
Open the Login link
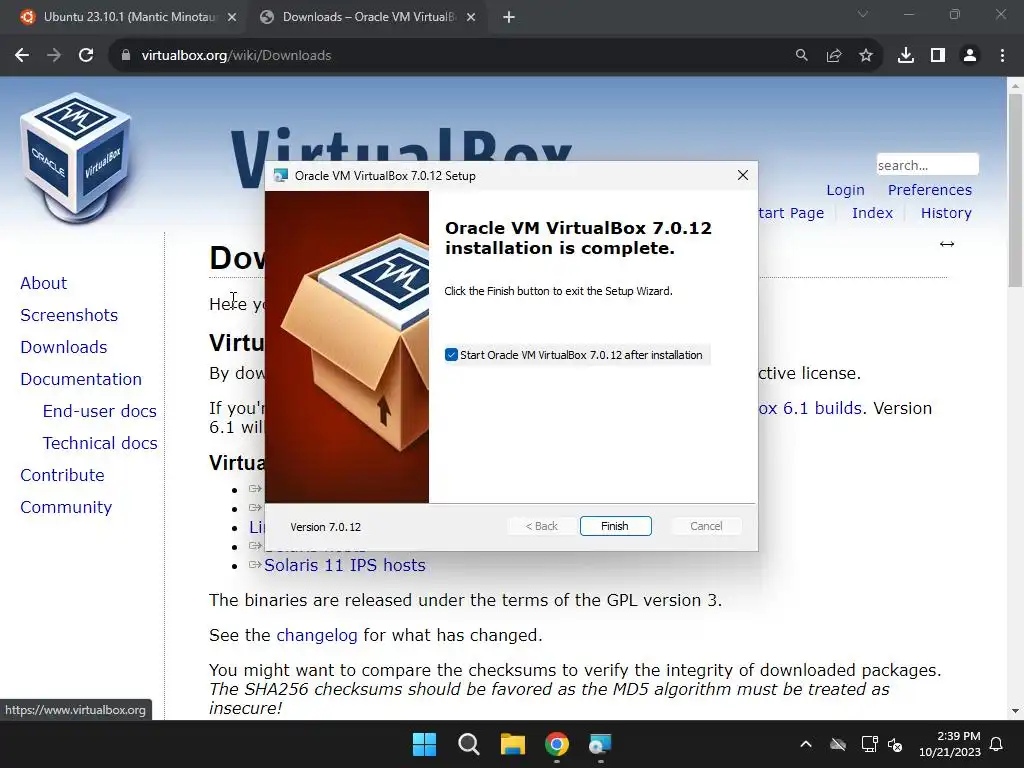(x=845, y=190)
